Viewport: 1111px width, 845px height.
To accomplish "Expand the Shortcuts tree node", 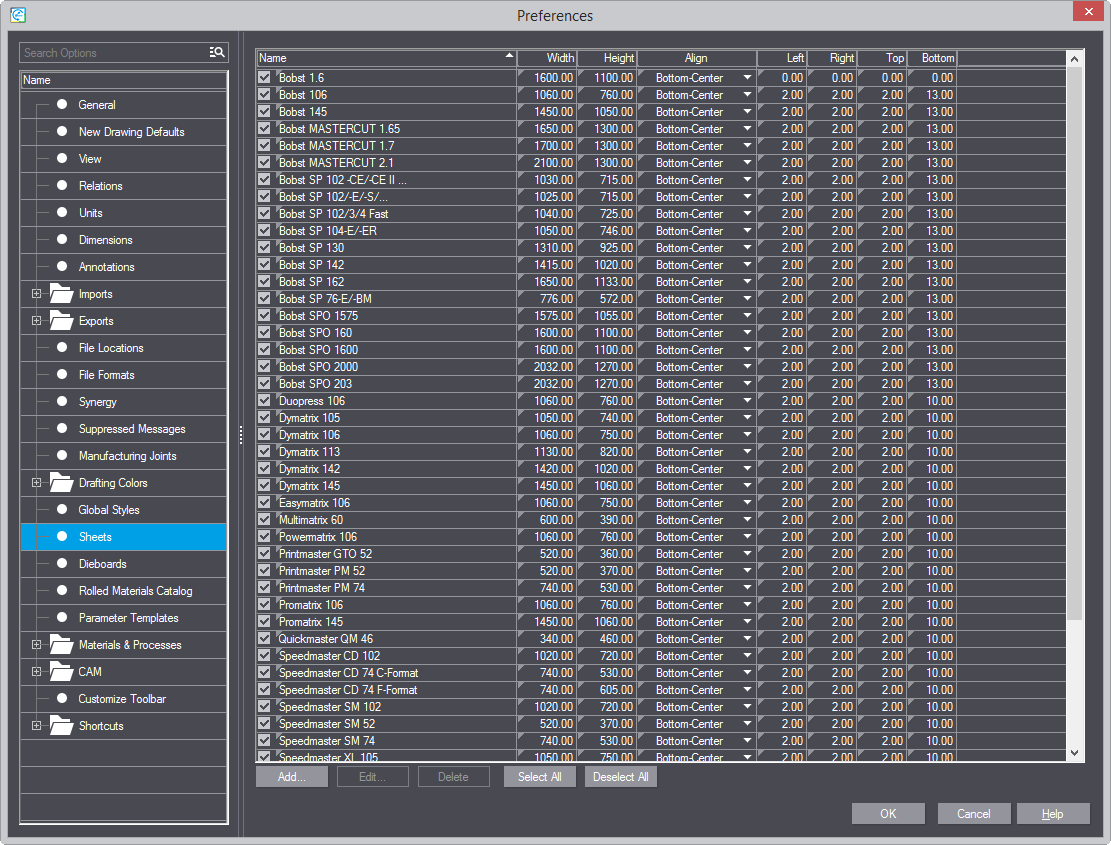I will click(36, 726).
